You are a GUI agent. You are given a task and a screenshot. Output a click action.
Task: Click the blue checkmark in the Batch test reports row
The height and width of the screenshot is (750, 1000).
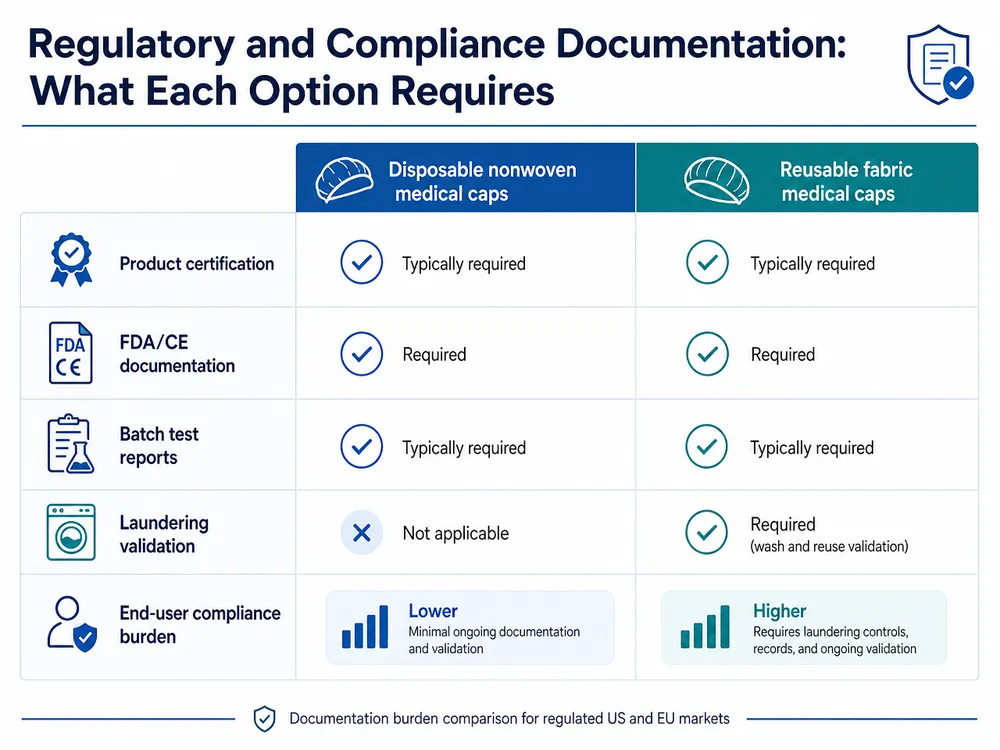pyautogui.click(x=362, y=446)
